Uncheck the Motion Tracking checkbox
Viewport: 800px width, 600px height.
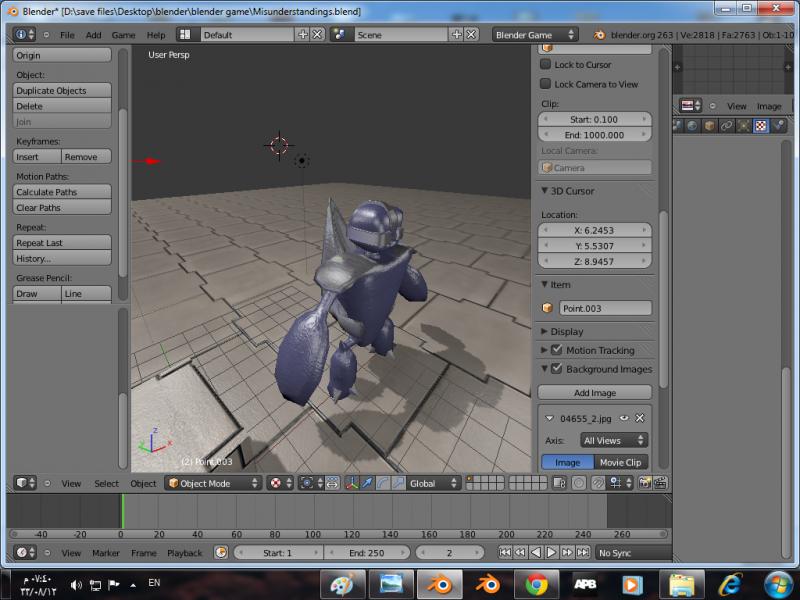tap(557, 350)
